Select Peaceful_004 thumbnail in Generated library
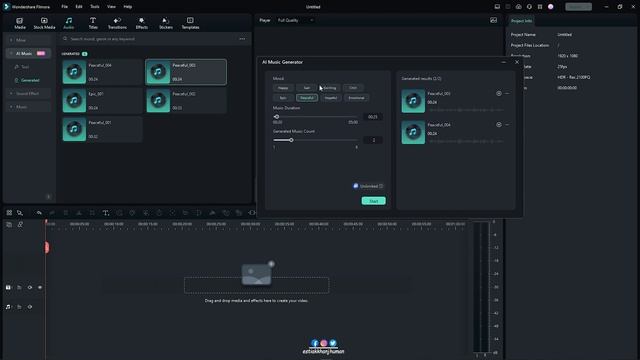640x360 pixels. coord(74,72)
